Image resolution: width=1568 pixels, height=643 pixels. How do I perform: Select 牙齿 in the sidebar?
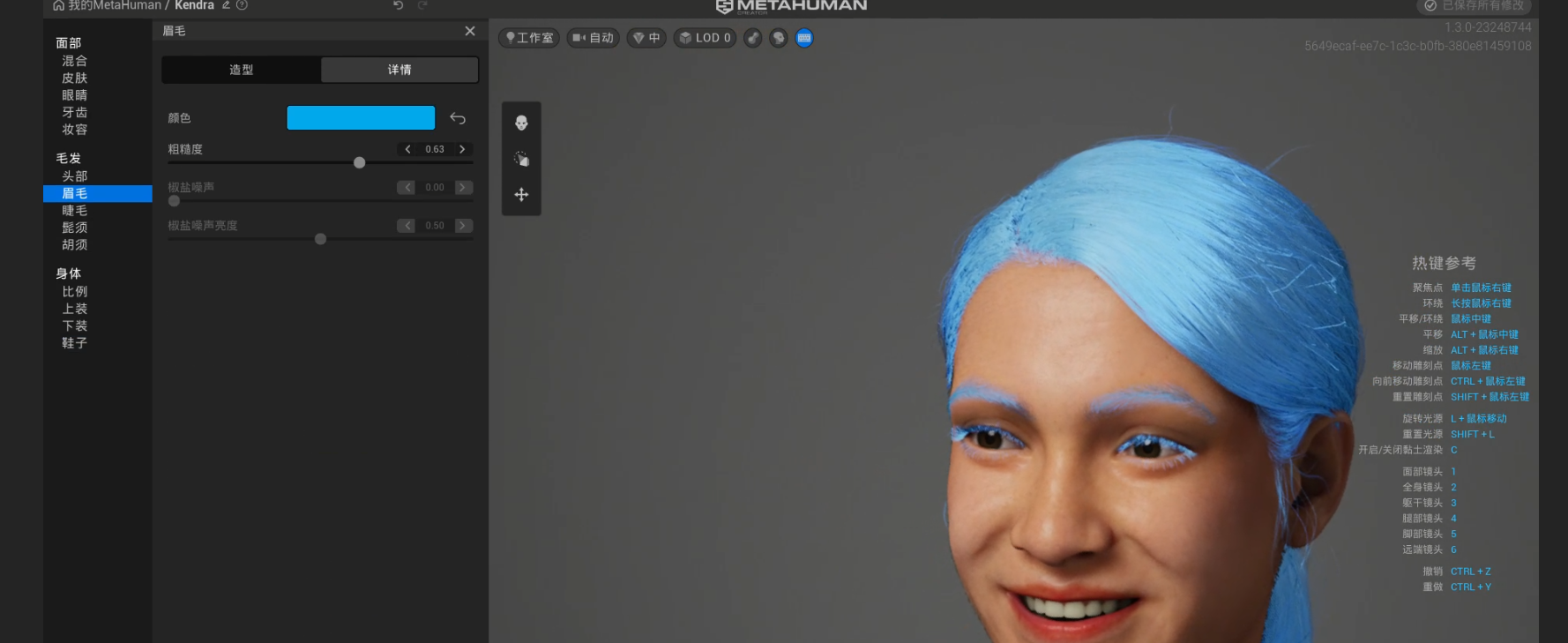pyautogui.click(x=74, y=112)
